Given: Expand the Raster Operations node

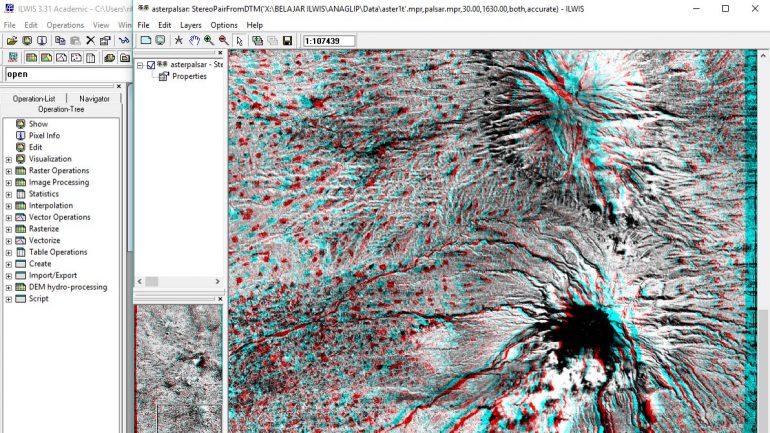Looking at the screenshot, I should click(8, 171).
